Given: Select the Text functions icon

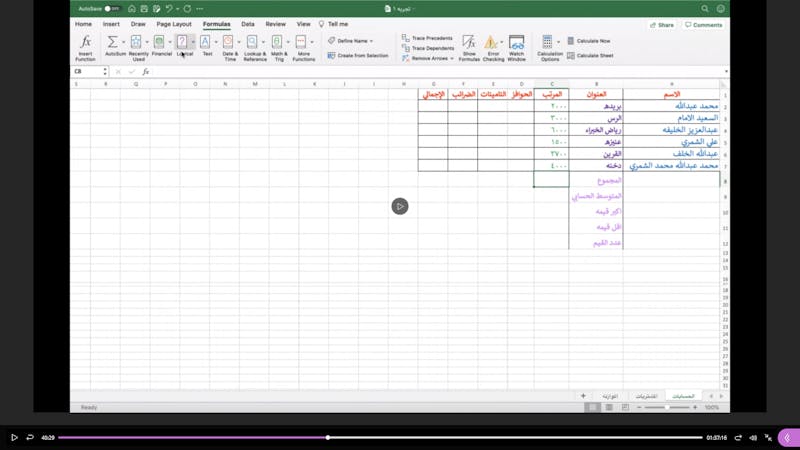Looking at the screenshot, I should pyautogui.click(x=206, y=42).
